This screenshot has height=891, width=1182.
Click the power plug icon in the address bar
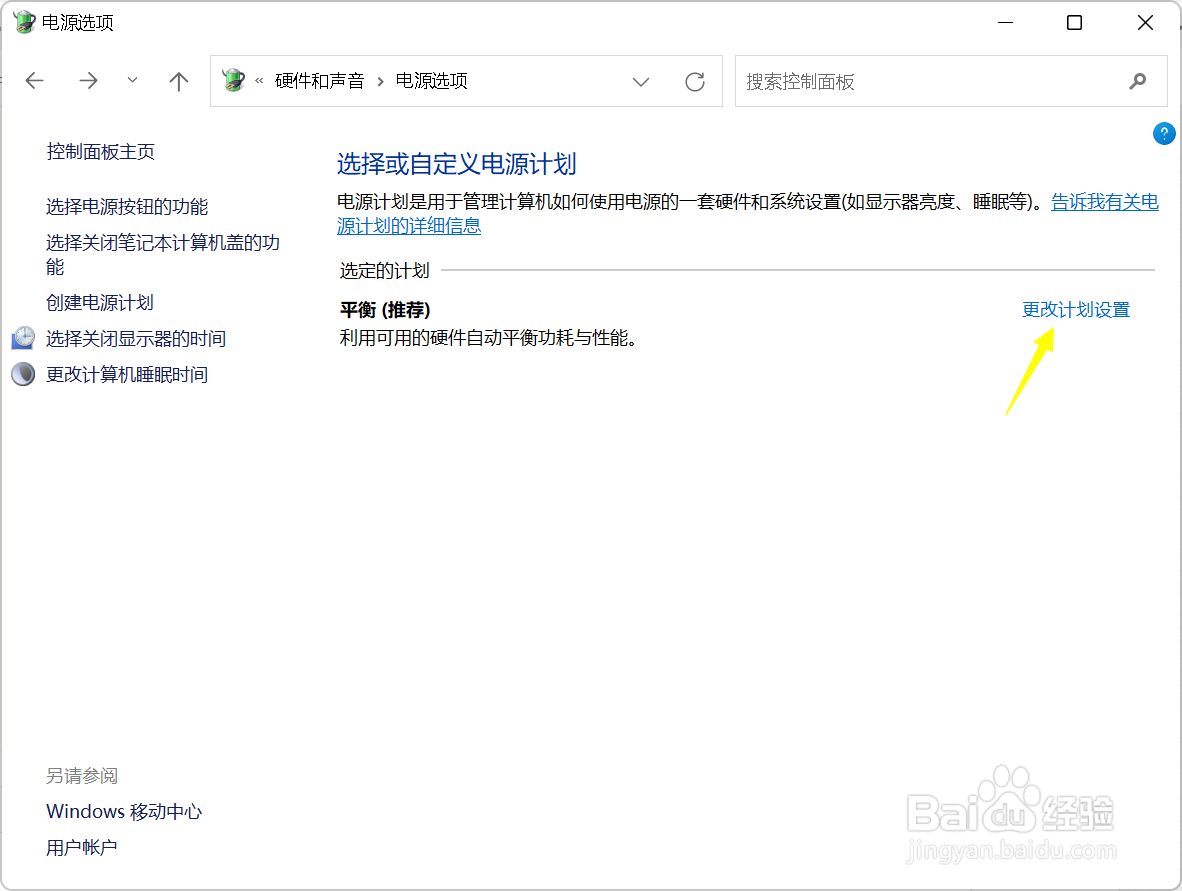click(x=233, y=81)
